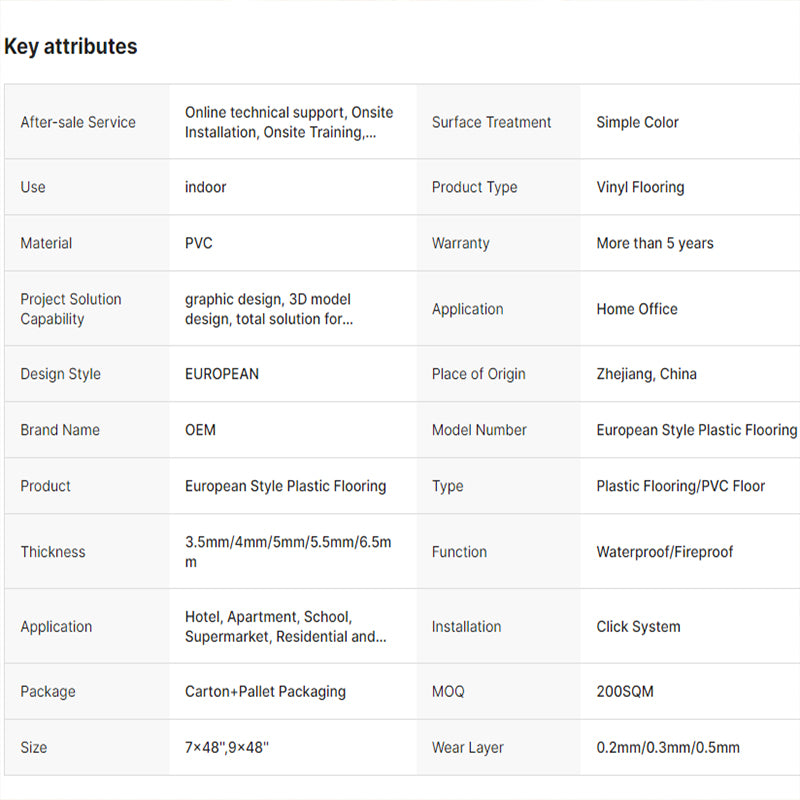The height and width of the screenshot is (800, 800).
Task: Click the truncated Hotel, Apartment, School text
Action: [285, 627]
